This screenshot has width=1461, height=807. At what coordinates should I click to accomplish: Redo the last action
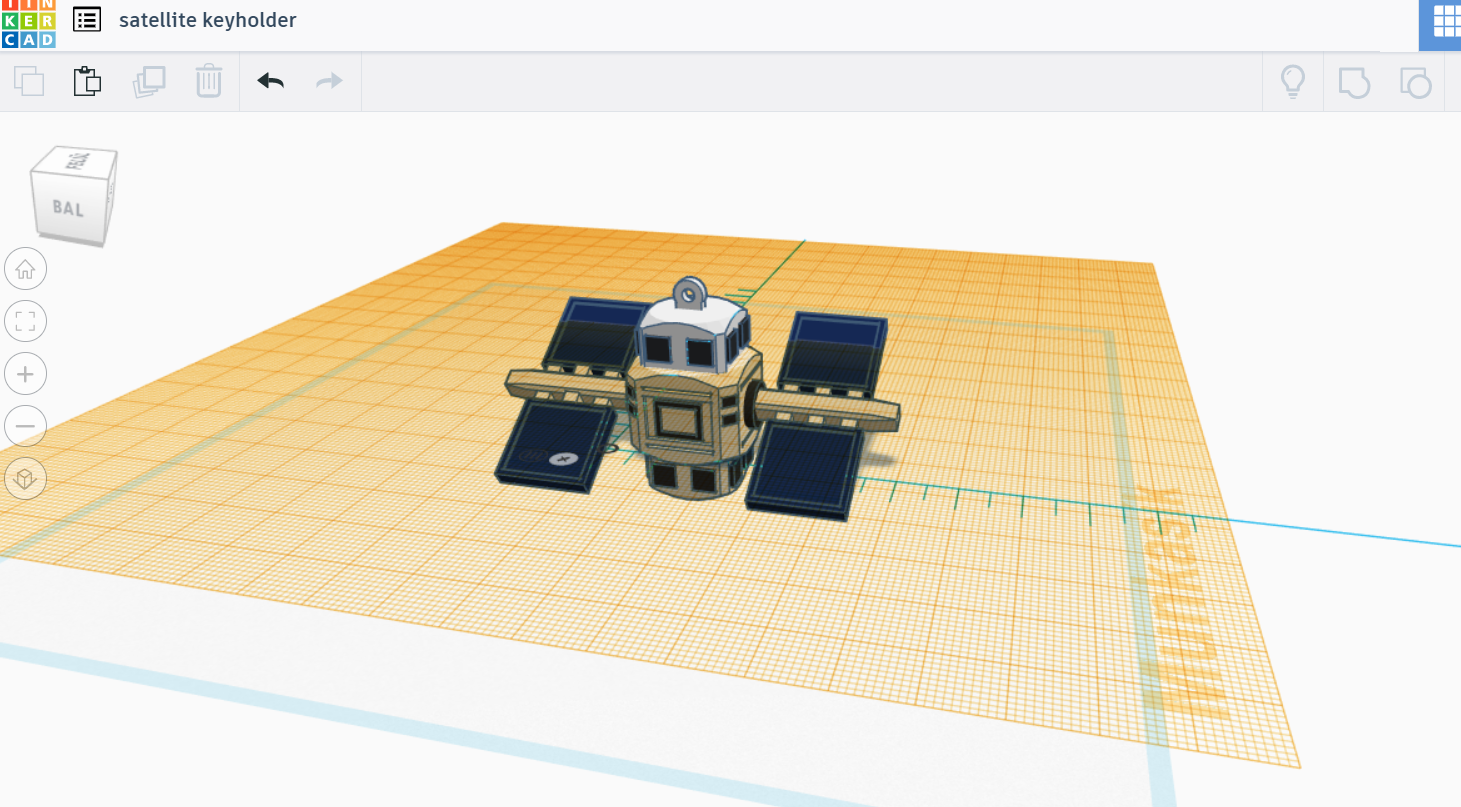click(x=329, y=81)
